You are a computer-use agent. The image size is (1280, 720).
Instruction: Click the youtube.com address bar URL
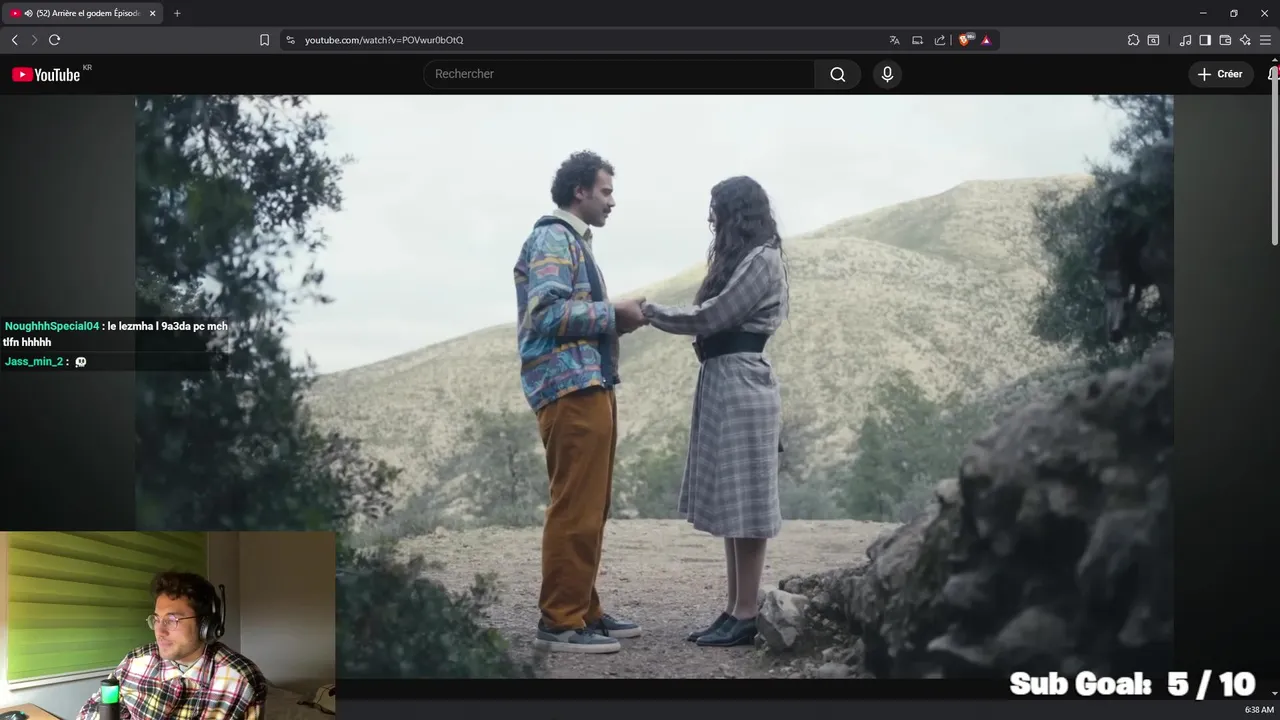384,40
